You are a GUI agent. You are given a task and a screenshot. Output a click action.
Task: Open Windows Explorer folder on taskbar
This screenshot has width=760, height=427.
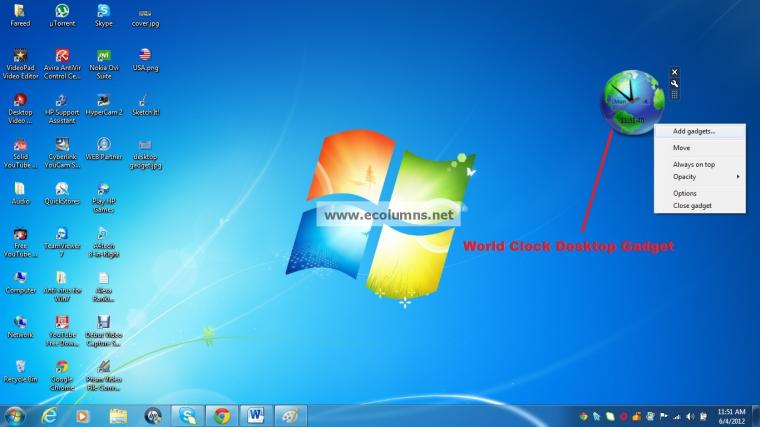tap(118, 416)
